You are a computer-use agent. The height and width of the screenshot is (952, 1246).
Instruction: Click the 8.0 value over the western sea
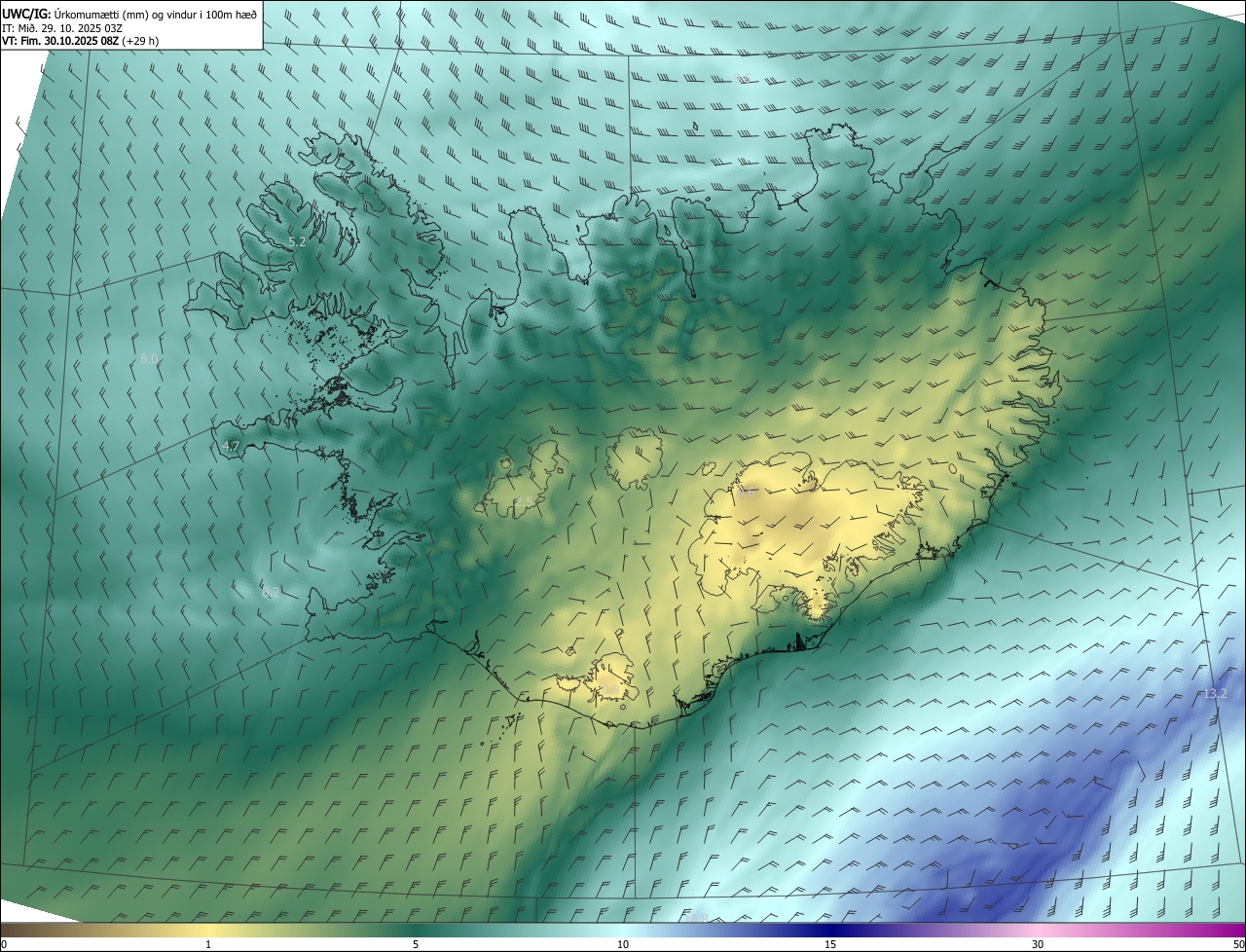coord(149,358)
